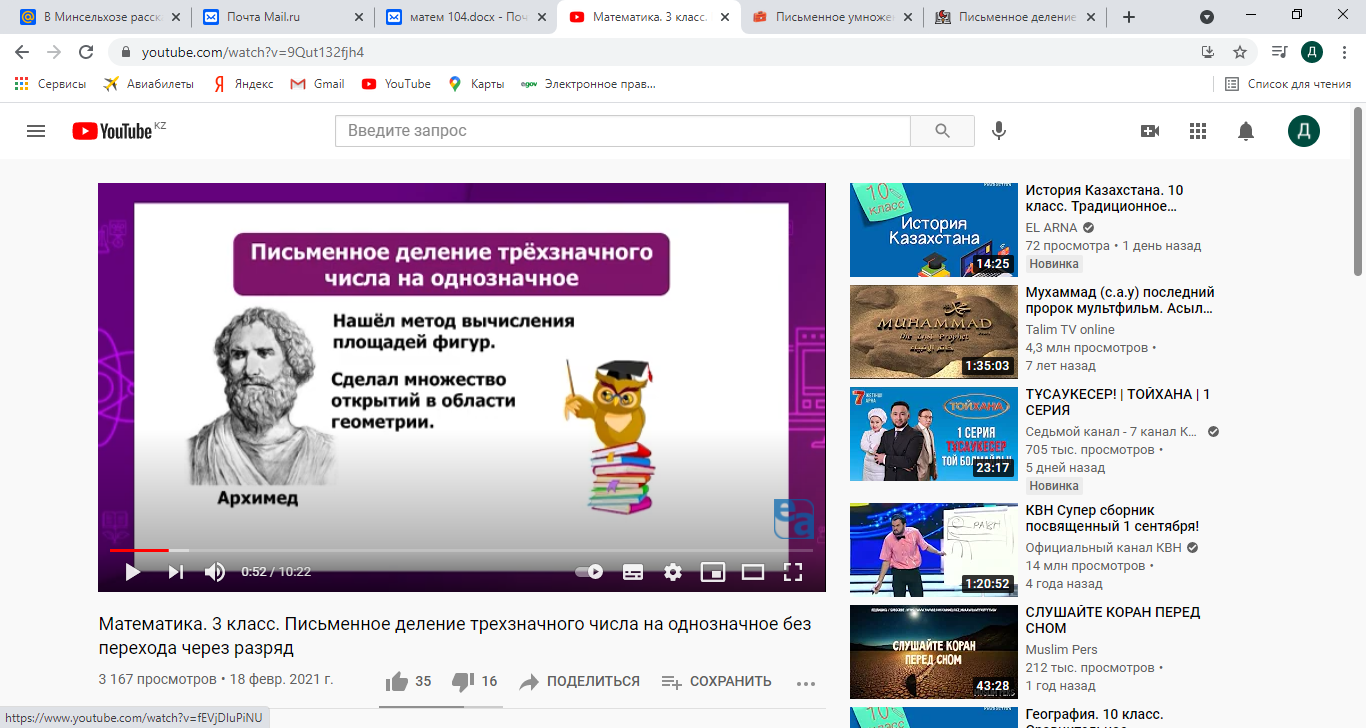The width and height of the screenshot is (1366, 728).
Task: Open Chrome profile avatar
Action: pos(1311,52)
